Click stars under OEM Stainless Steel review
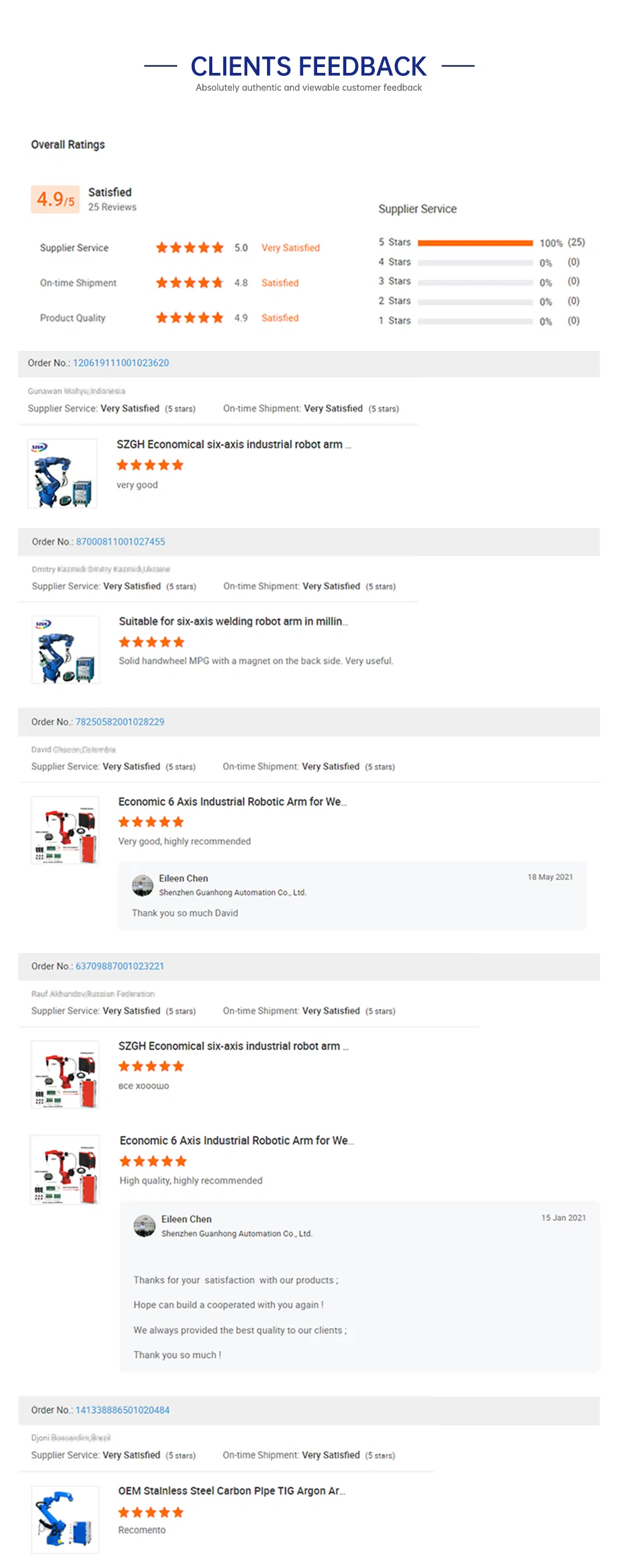The width and height of the screenshot is (618, 1568). click(151, 1512)
